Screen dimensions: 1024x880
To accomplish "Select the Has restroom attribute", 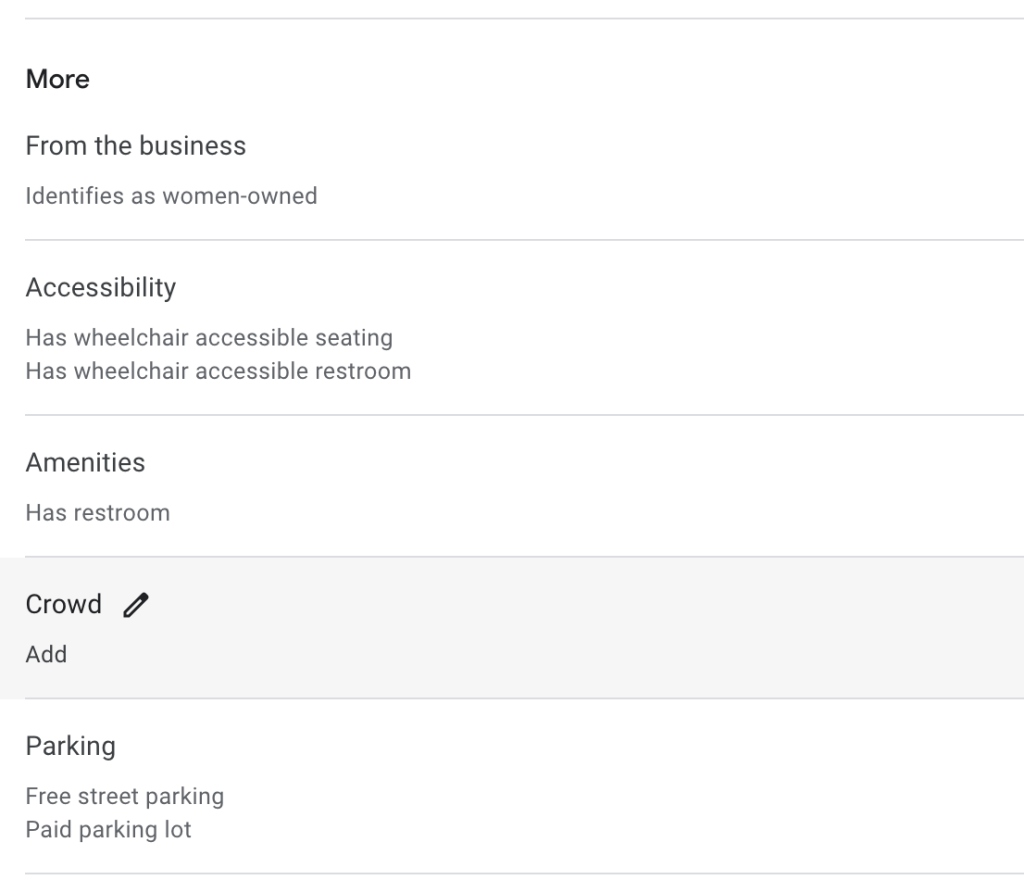I will [x=97, y=513].
